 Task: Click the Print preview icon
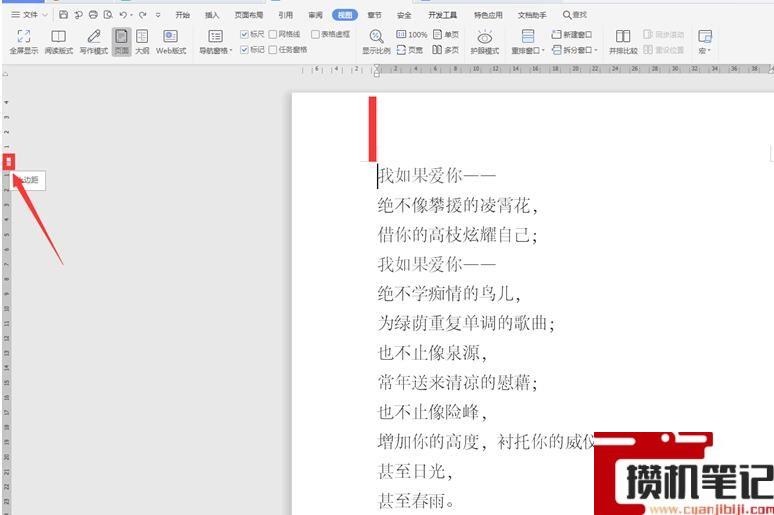(108, 15)
